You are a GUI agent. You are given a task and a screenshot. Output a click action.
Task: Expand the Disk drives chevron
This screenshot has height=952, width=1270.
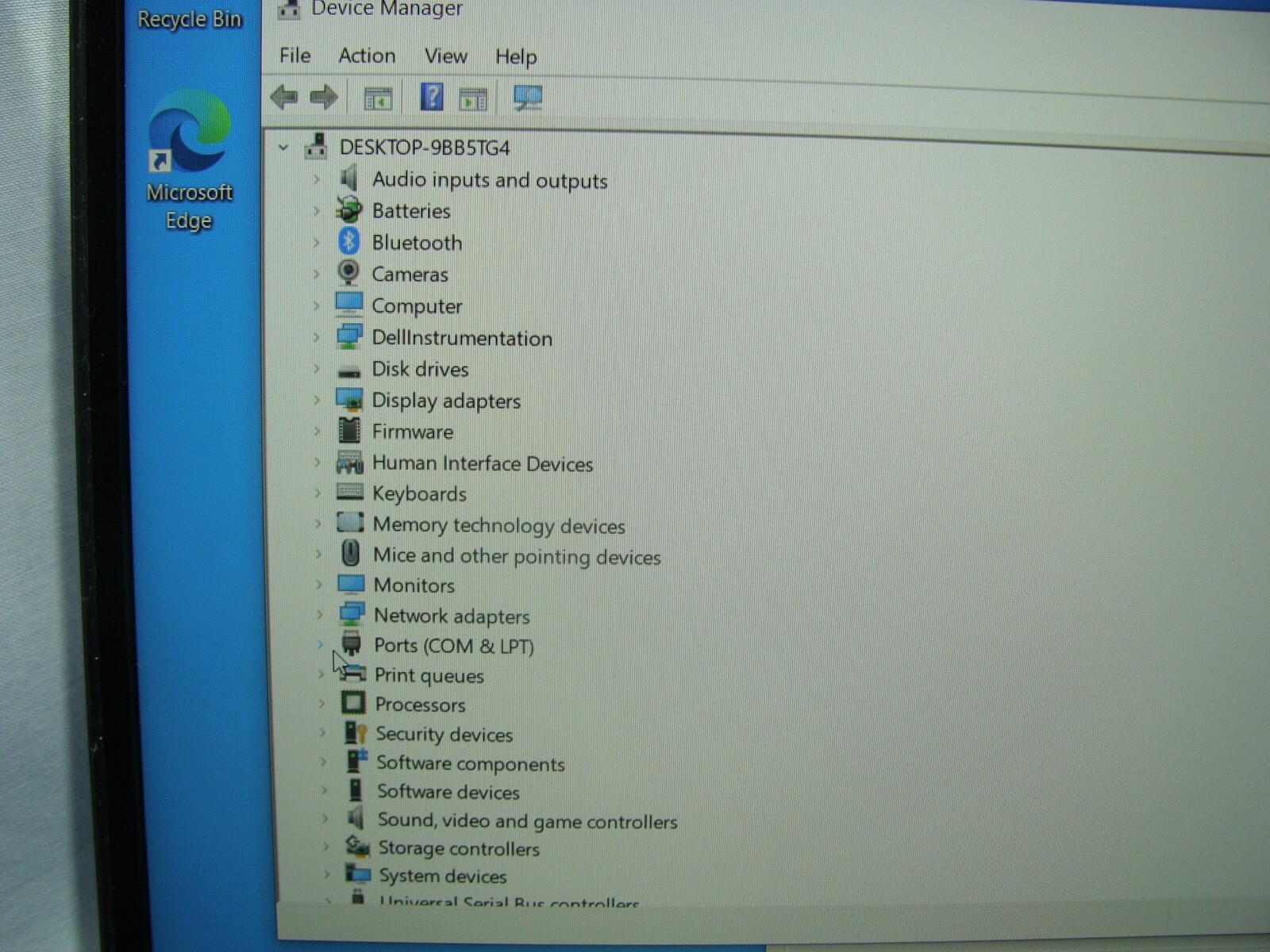[x=317, y=369]
